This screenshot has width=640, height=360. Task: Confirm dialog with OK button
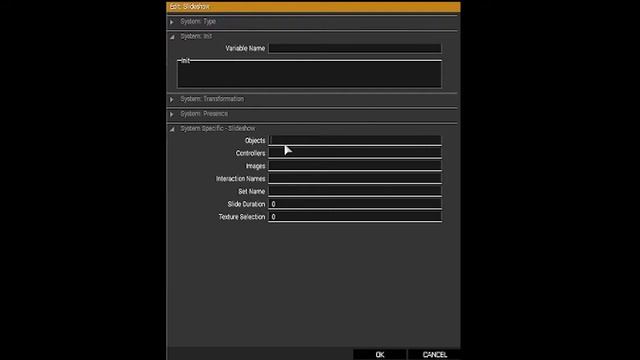[x=380, y=354]
